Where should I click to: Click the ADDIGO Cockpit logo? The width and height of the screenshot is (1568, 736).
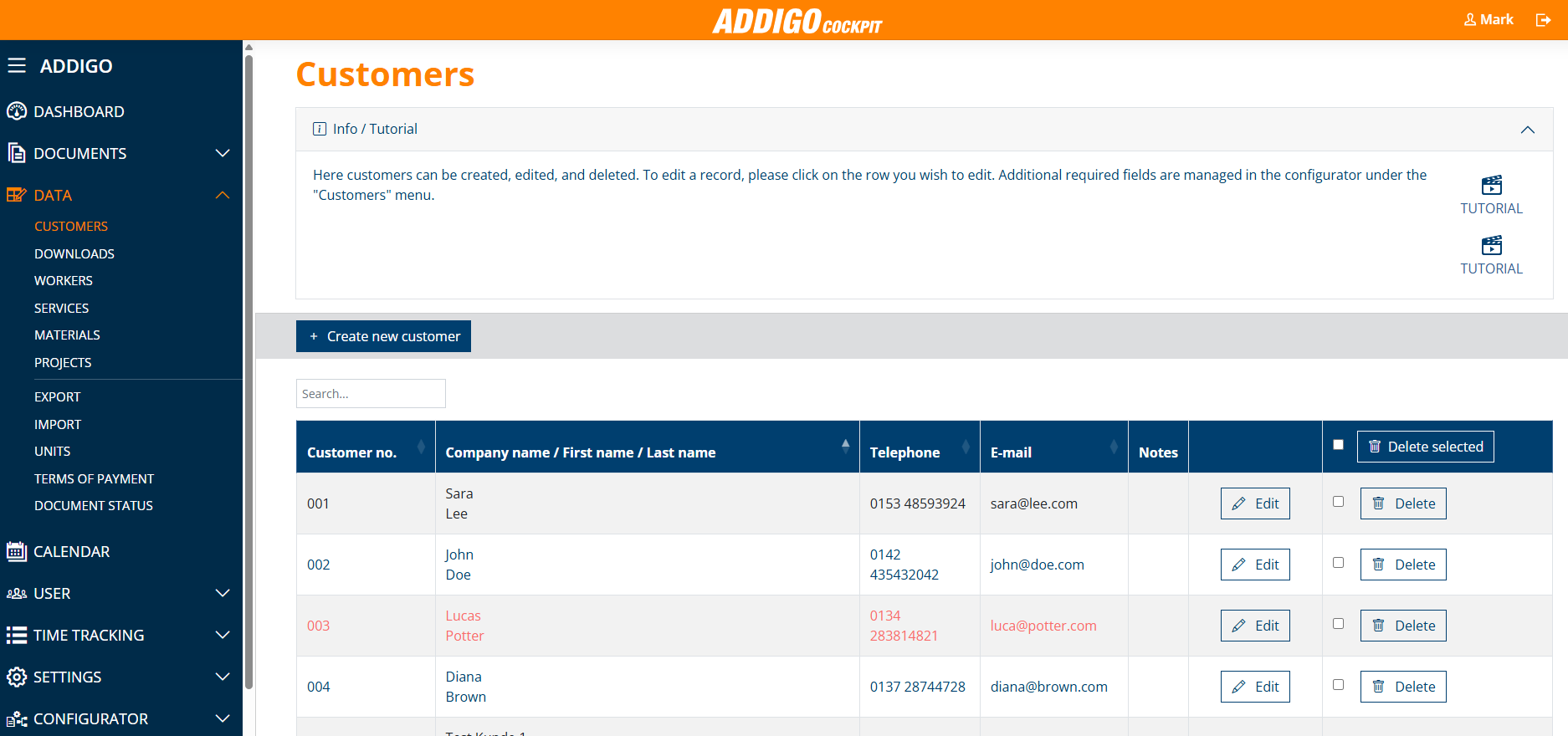(797, 21)
